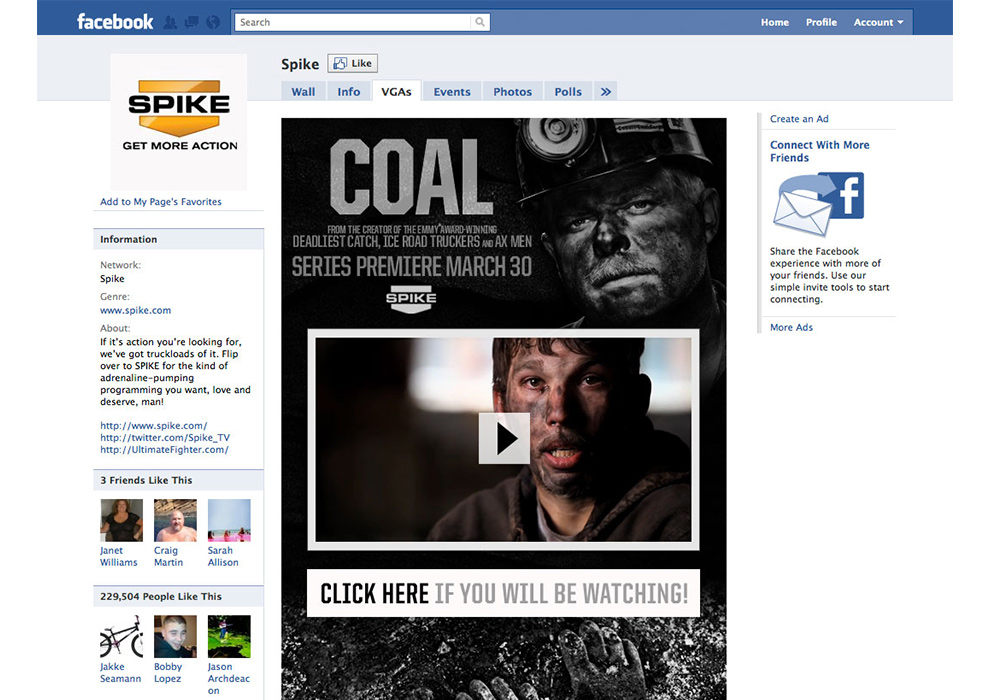The image size is (990, 700).
Task: Click the '3 Friends Like This' header
Action: pyautogui.click(x=179, y=480)
